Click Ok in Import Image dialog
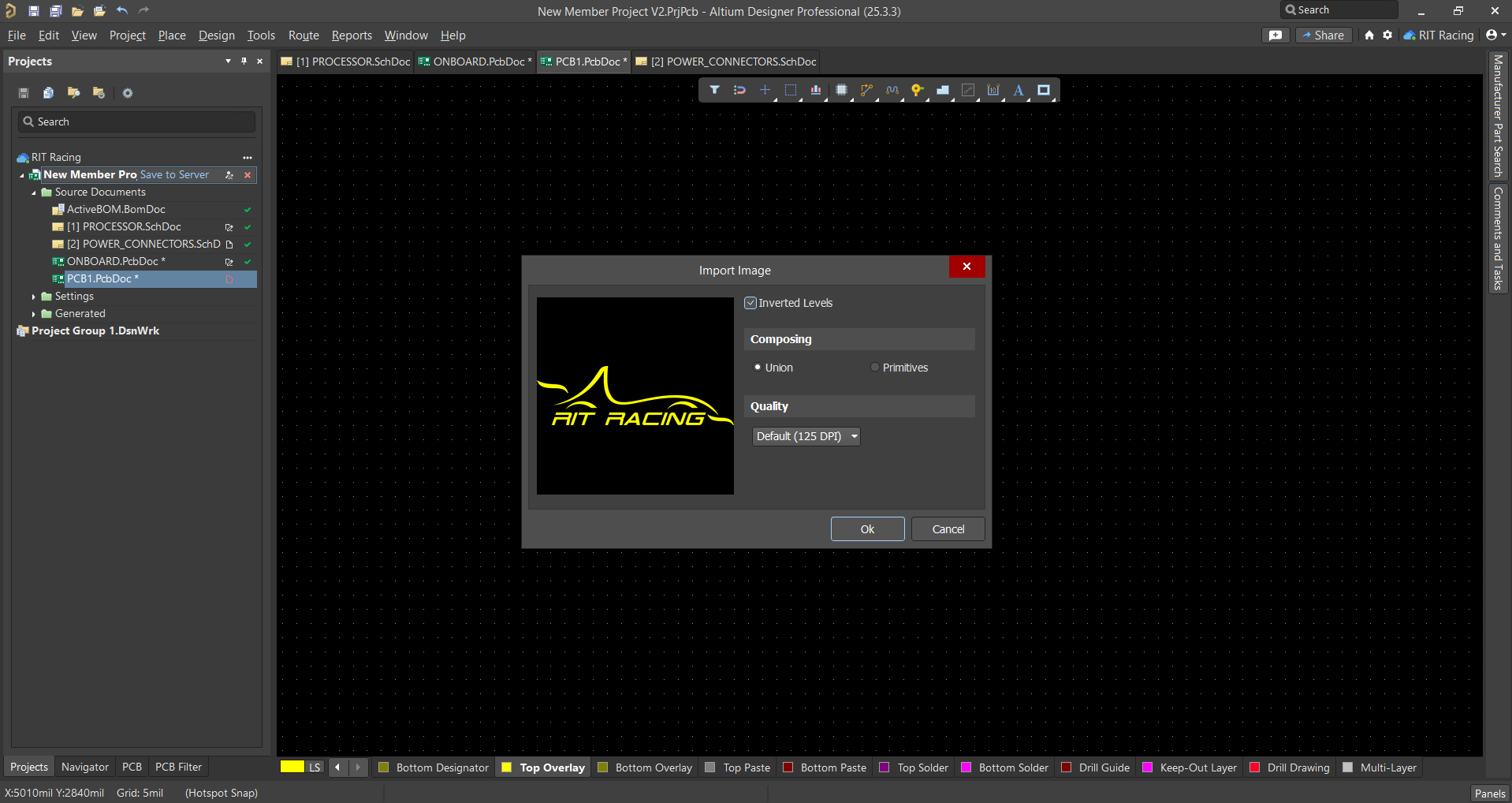 [x=867, y=529]
